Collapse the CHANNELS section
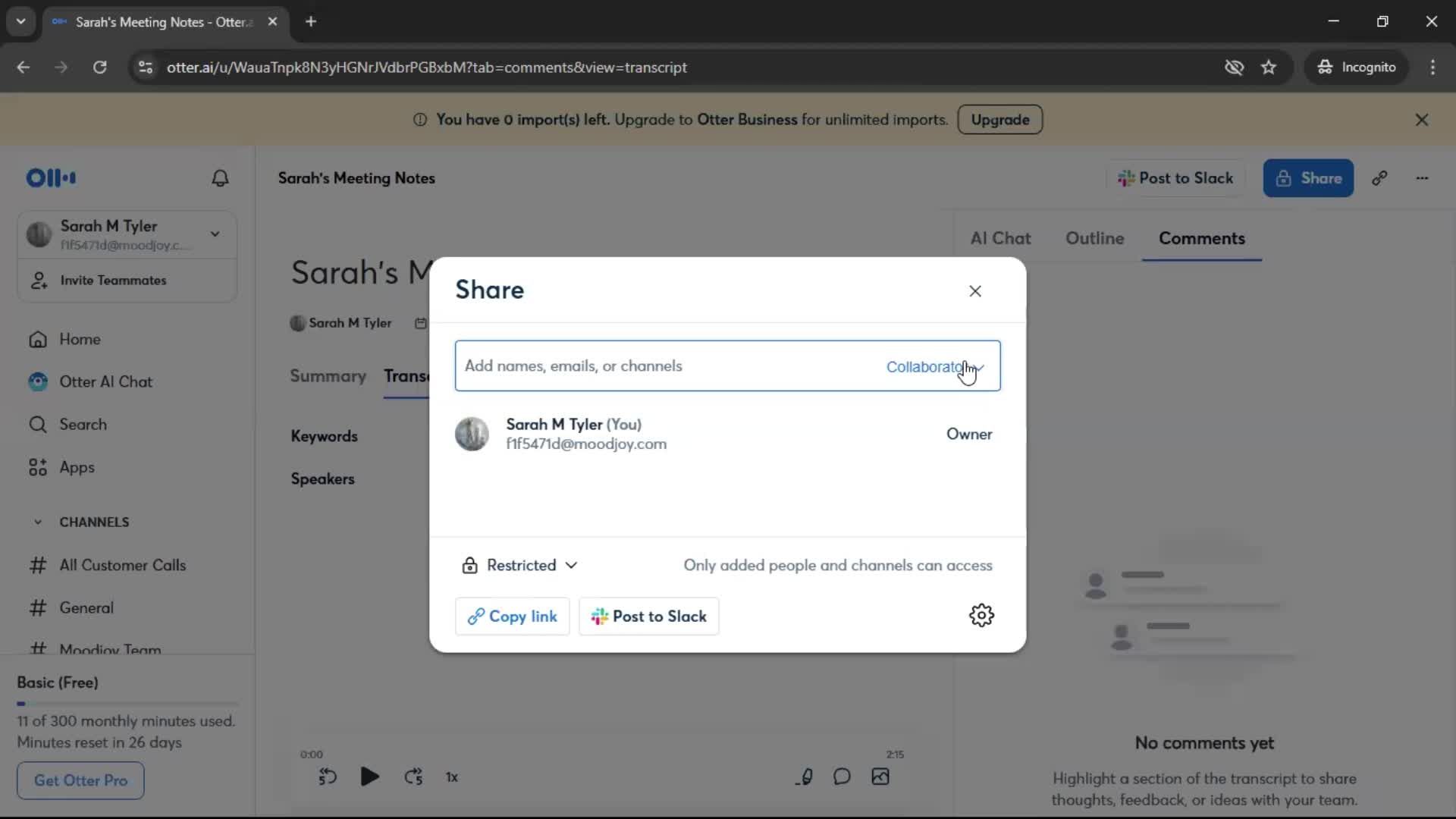Image resolution: width=1456 pixels, height=819 pixels. (38, 522)
